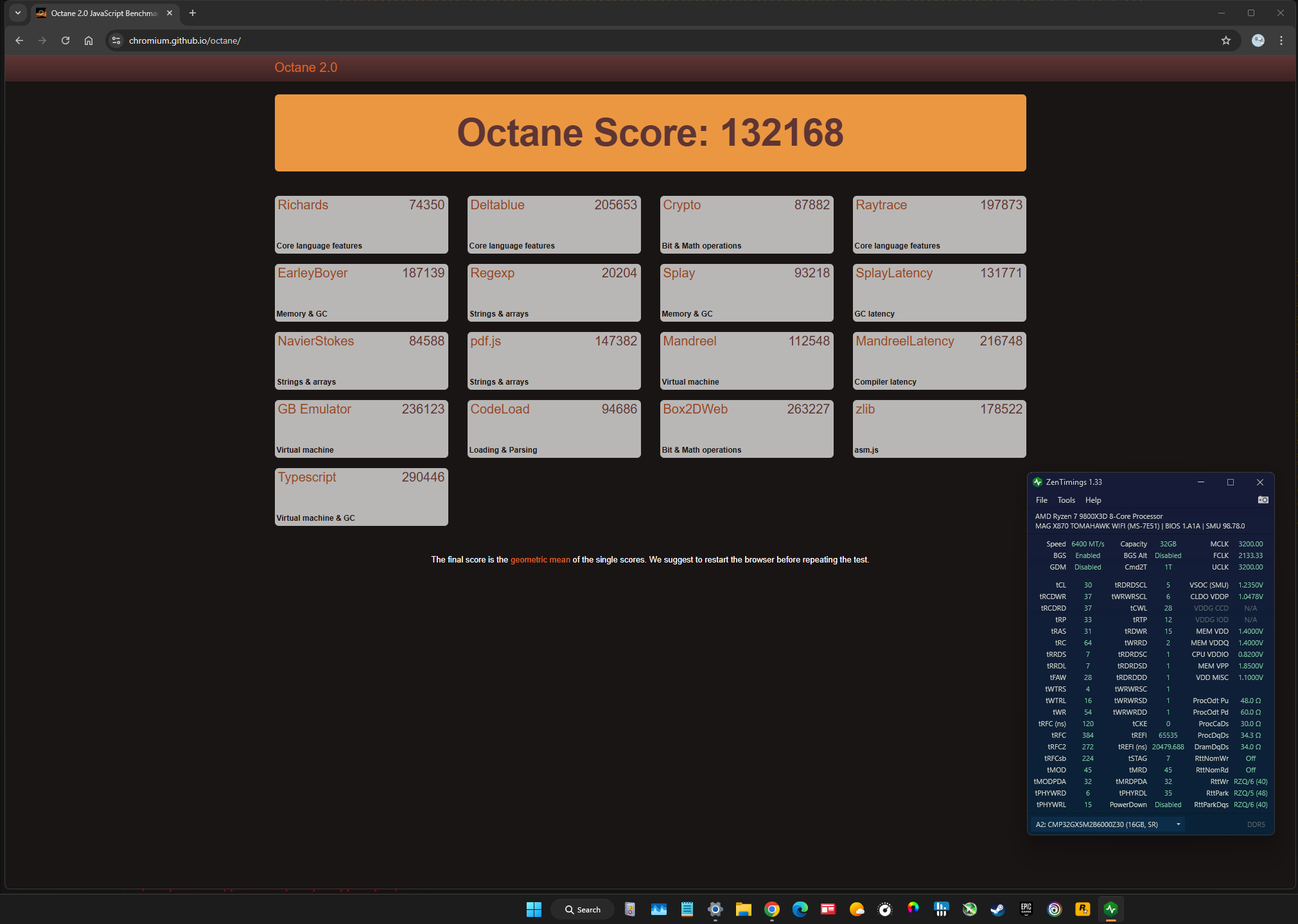Open the Notepad icon on the taskbar
The width and height of the screenshot is (1298, 924).
pyautogui.click(x=687, y=909)
